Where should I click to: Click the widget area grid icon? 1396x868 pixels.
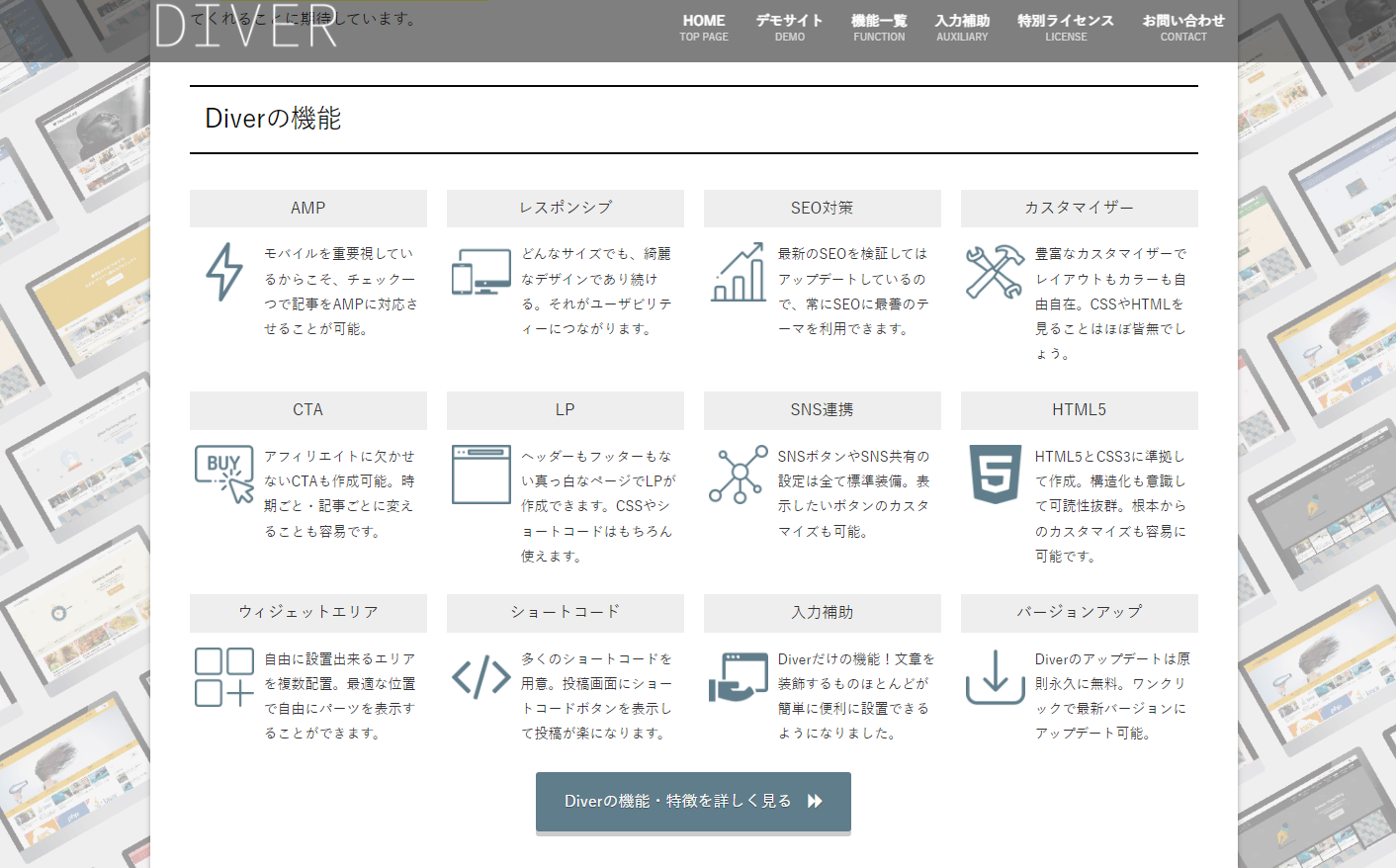(x=224, y=677)
